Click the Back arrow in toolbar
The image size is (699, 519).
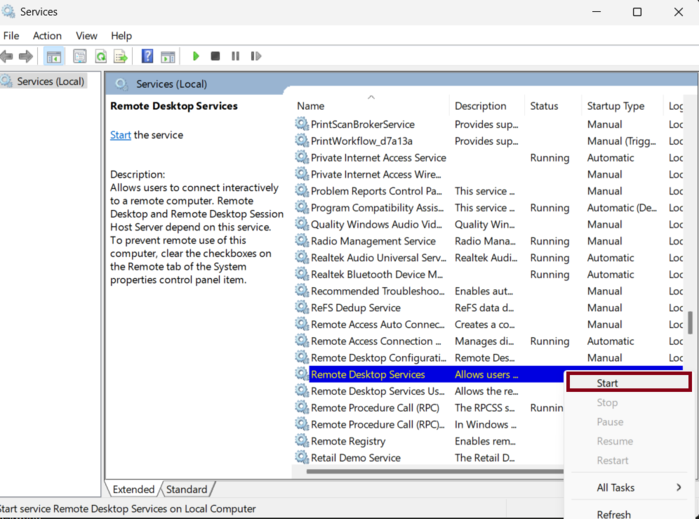point(7,57)
